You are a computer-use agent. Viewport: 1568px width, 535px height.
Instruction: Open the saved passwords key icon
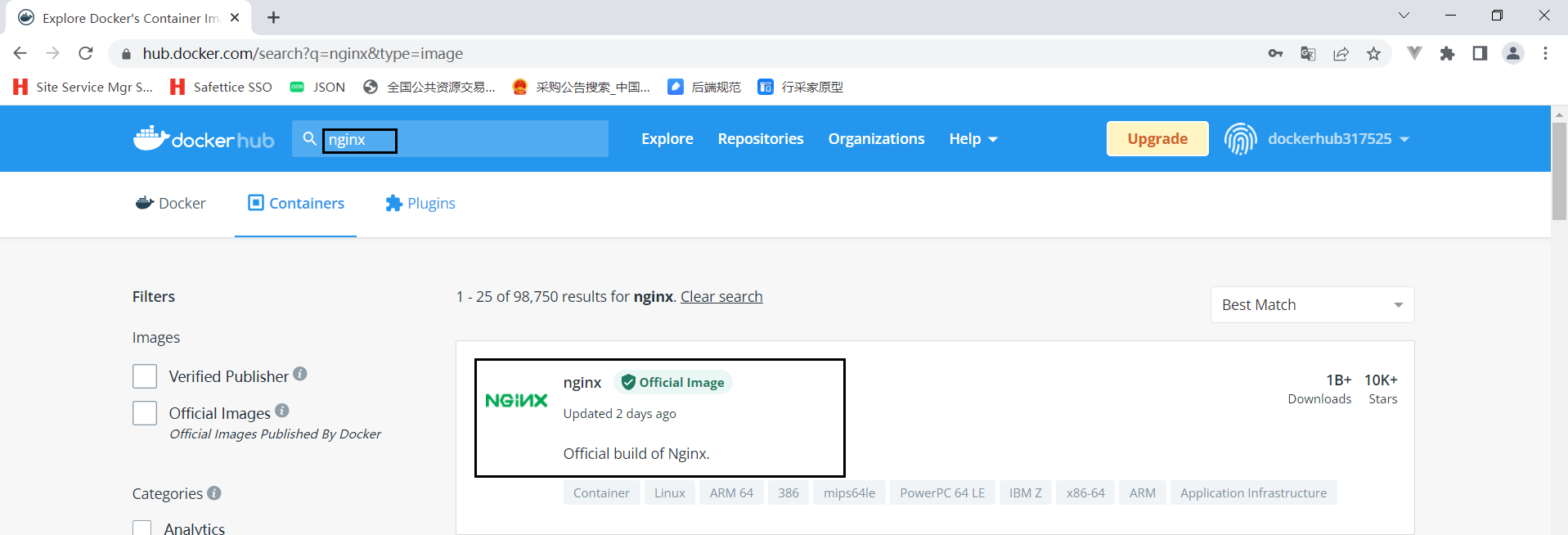(x=1275, y=53)
